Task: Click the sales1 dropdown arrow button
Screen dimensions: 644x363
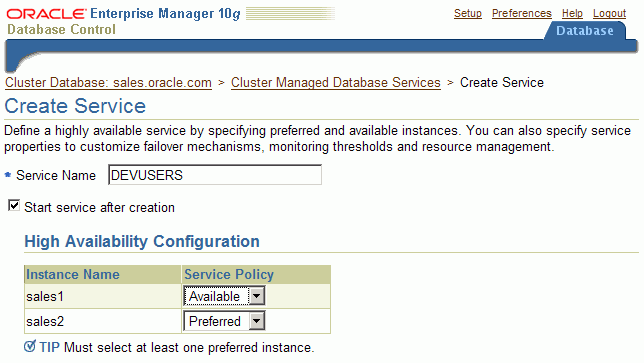Action: pyautogui.click(x=257, y=296)
